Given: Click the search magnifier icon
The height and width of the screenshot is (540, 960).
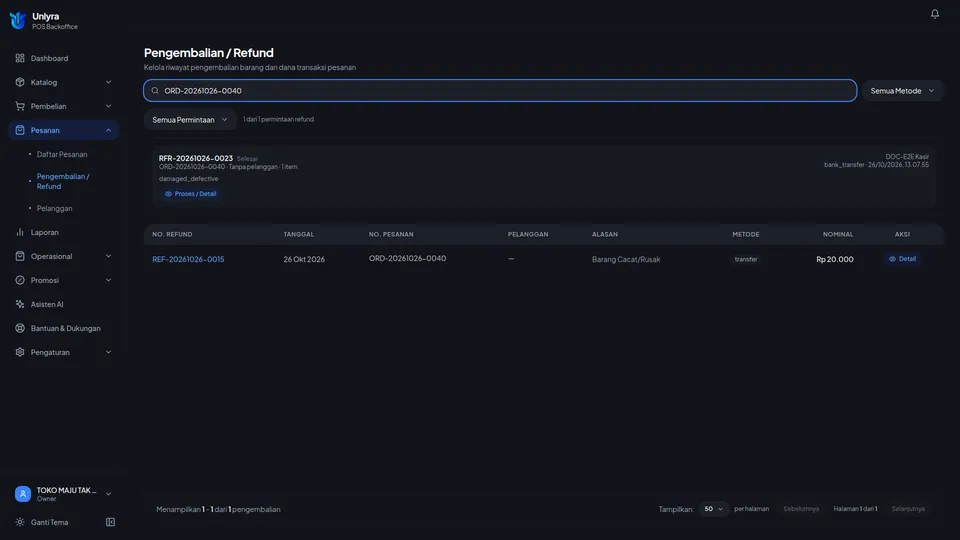Looking at the screenshot, I should tap(155, 91).
